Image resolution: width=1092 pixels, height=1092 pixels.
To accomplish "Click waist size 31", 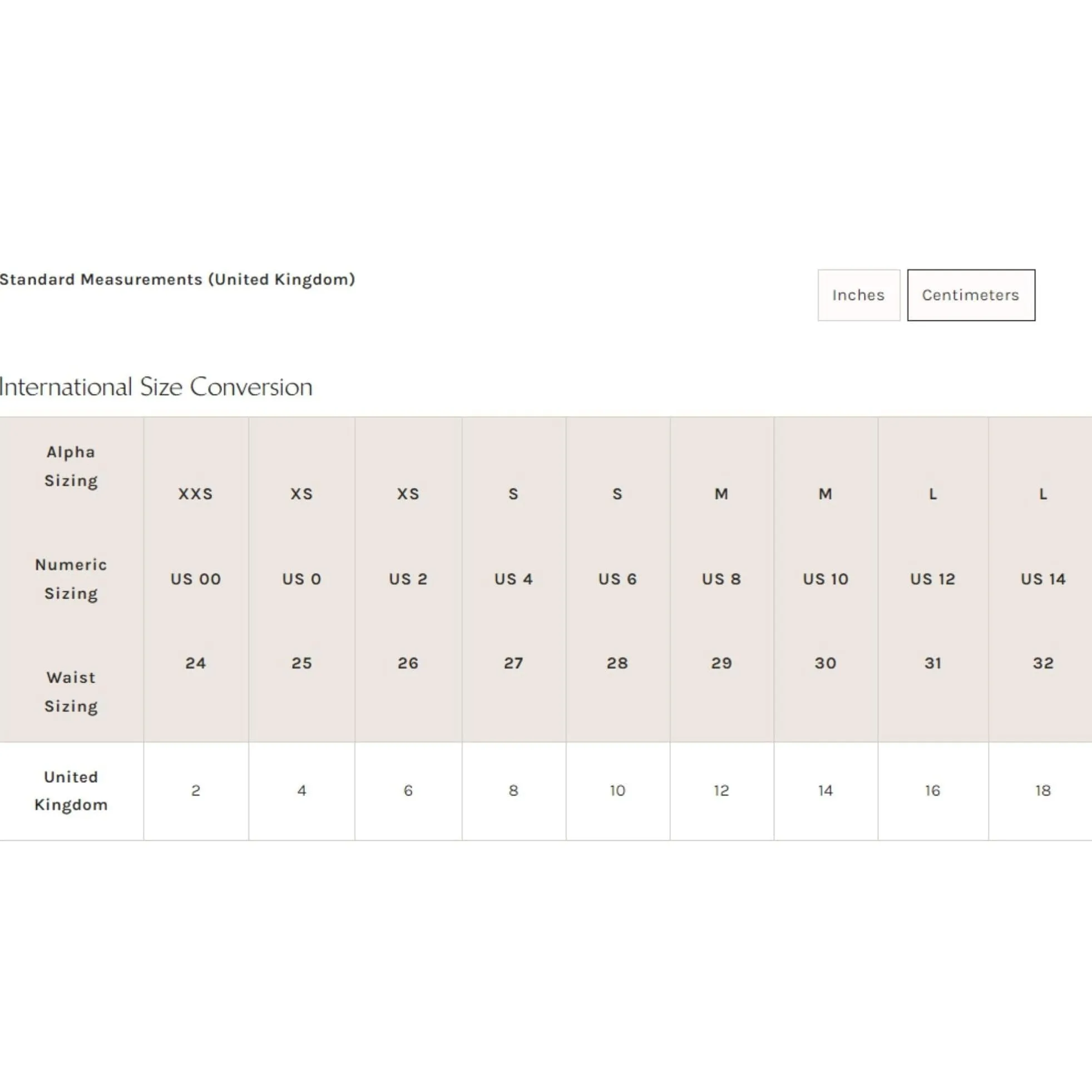I will click(932, 663).
